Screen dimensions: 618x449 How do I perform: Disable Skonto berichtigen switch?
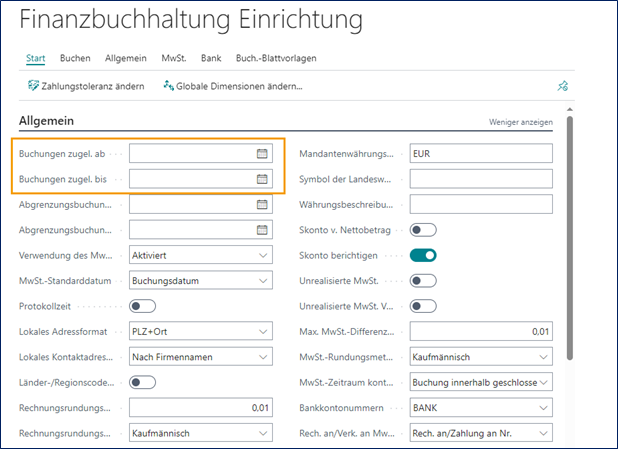(x=423, y=255)
